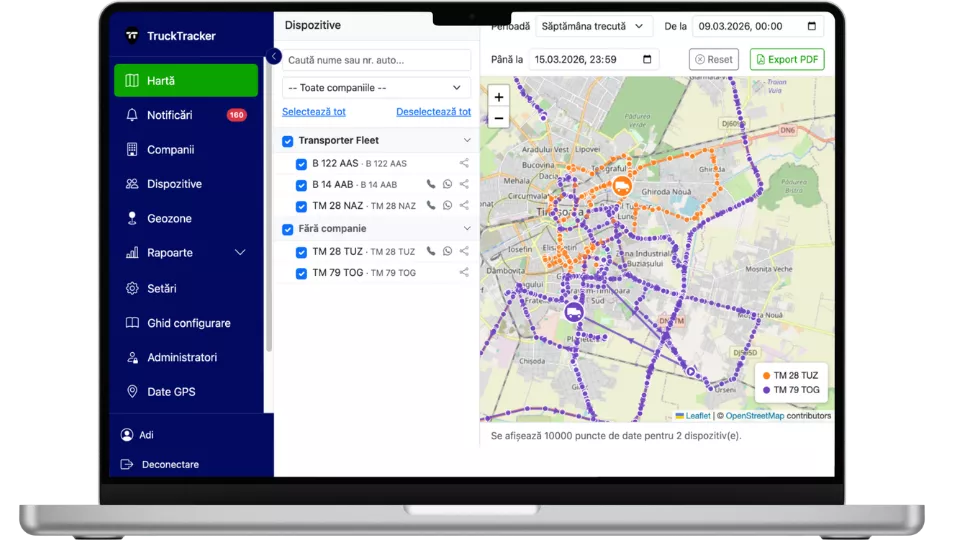Share the TM 28 NAZ device
Viewport: 960px width, 540px height.
tap(464, 205)
